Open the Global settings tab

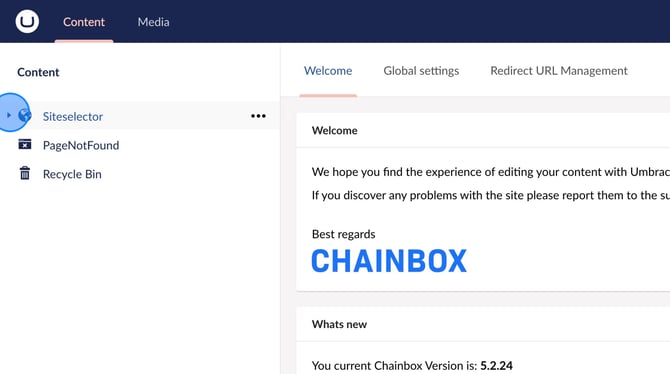(421, 71)
